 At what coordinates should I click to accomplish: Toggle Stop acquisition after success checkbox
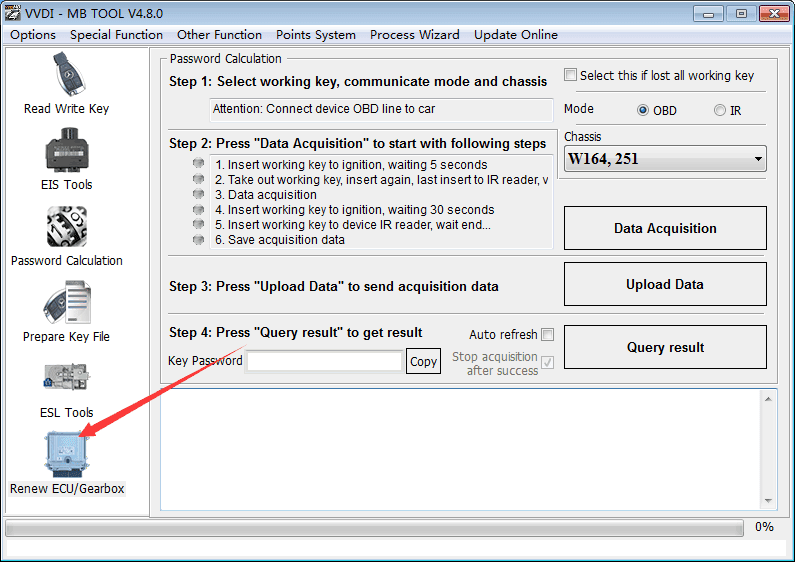click(x=548, y=362)
